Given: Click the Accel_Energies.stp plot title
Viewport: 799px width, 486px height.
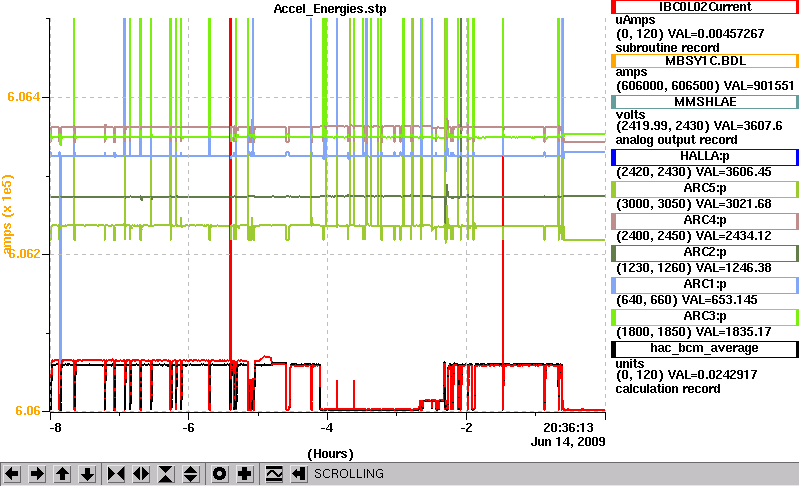Looking at the screenshot, I should coord(330,9).
